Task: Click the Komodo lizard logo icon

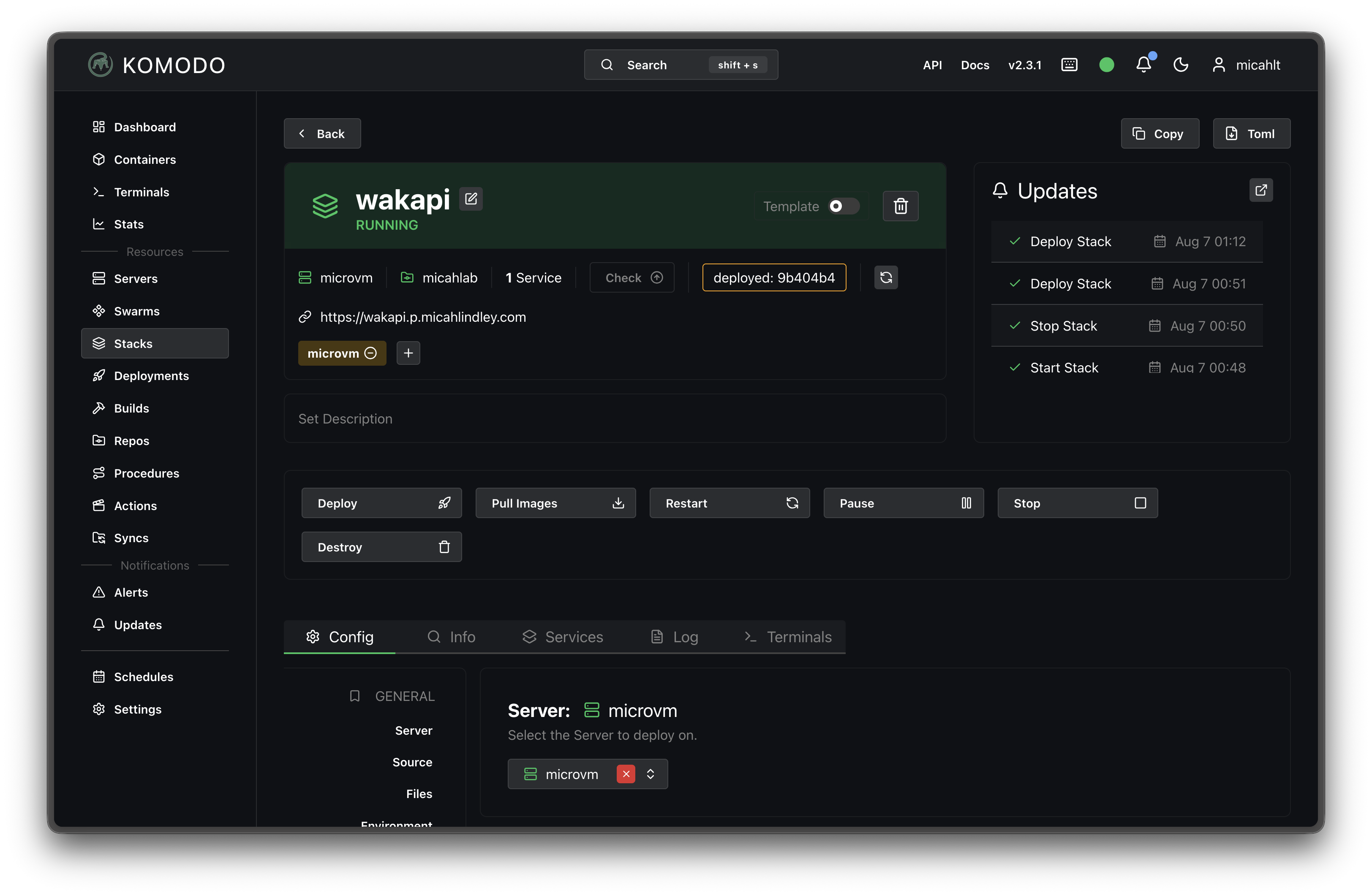Action: click(100, 65)
